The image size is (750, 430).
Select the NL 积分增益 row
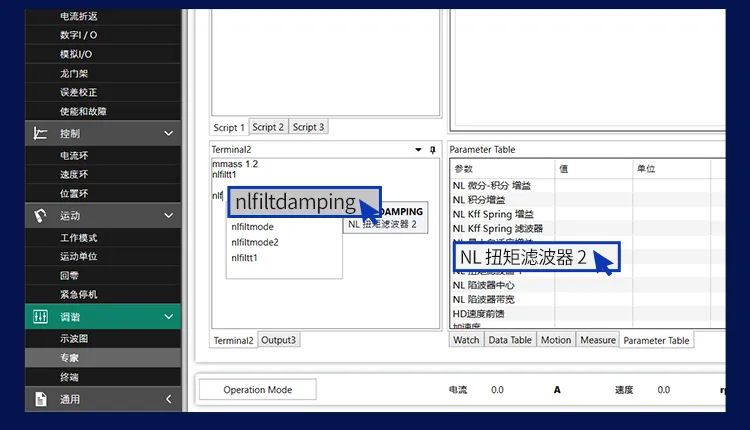point(587,200)
